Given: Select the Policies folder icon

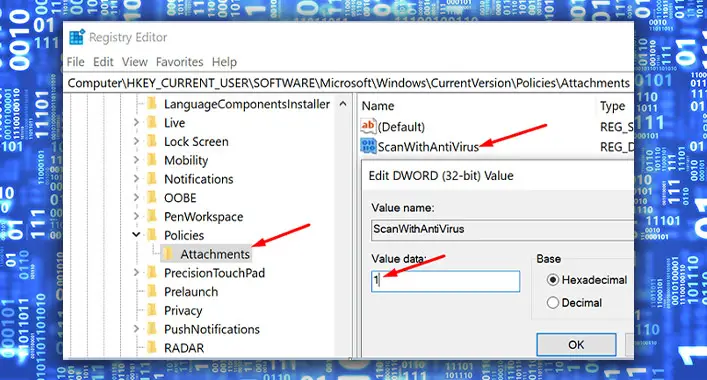Looking at the screenshot, I should (x=152, y=235).
